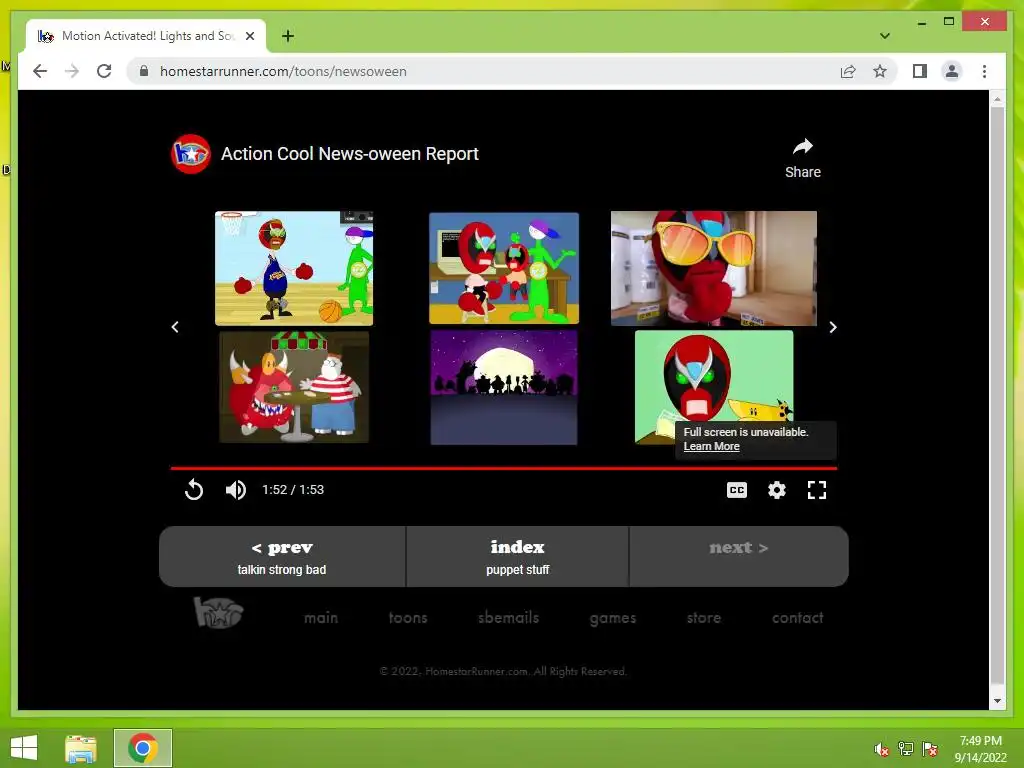
Task: Open the Action Cool News-oween Report title
Action: 349,154
